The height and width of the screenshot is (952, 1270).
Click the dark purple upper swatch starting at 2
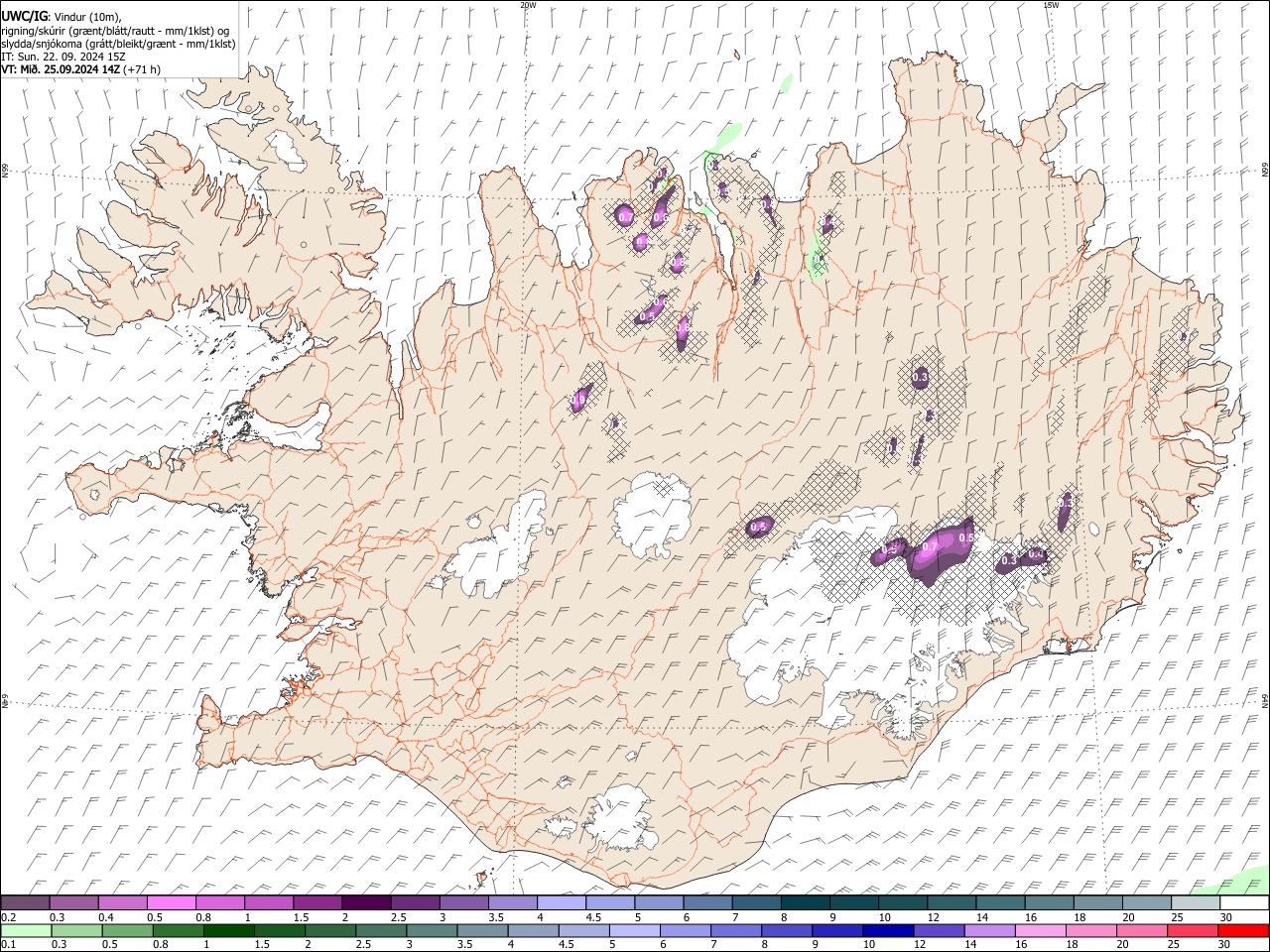point(366,902)
